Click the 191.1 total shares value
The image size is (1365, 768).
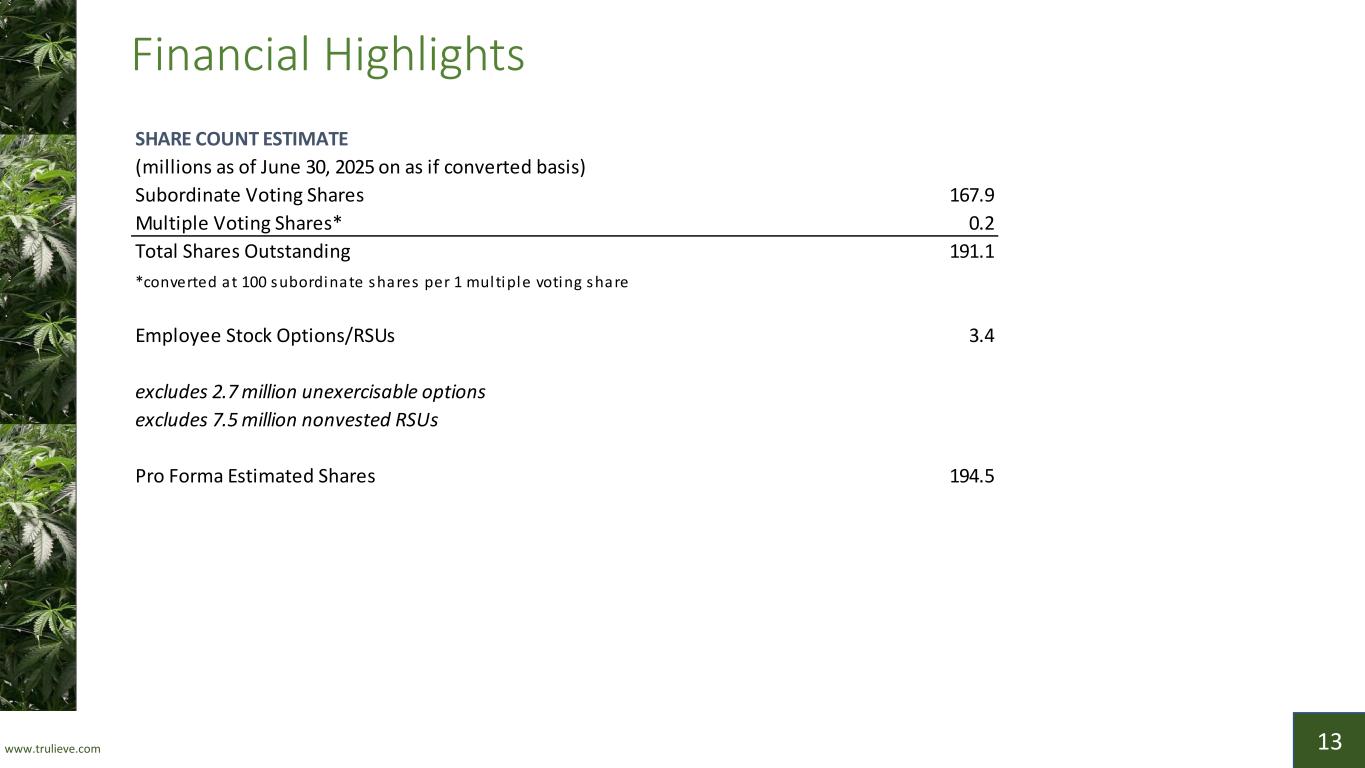click(971, 251)
